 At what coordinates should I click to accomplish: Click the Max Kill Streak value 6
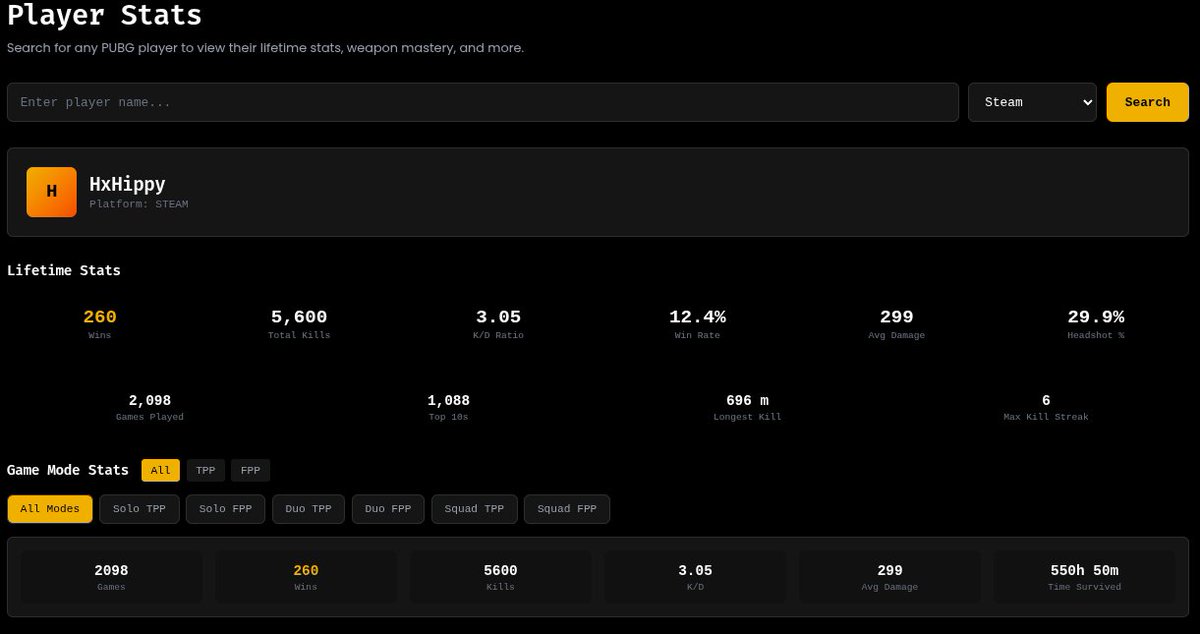[x=1046, y=400]
